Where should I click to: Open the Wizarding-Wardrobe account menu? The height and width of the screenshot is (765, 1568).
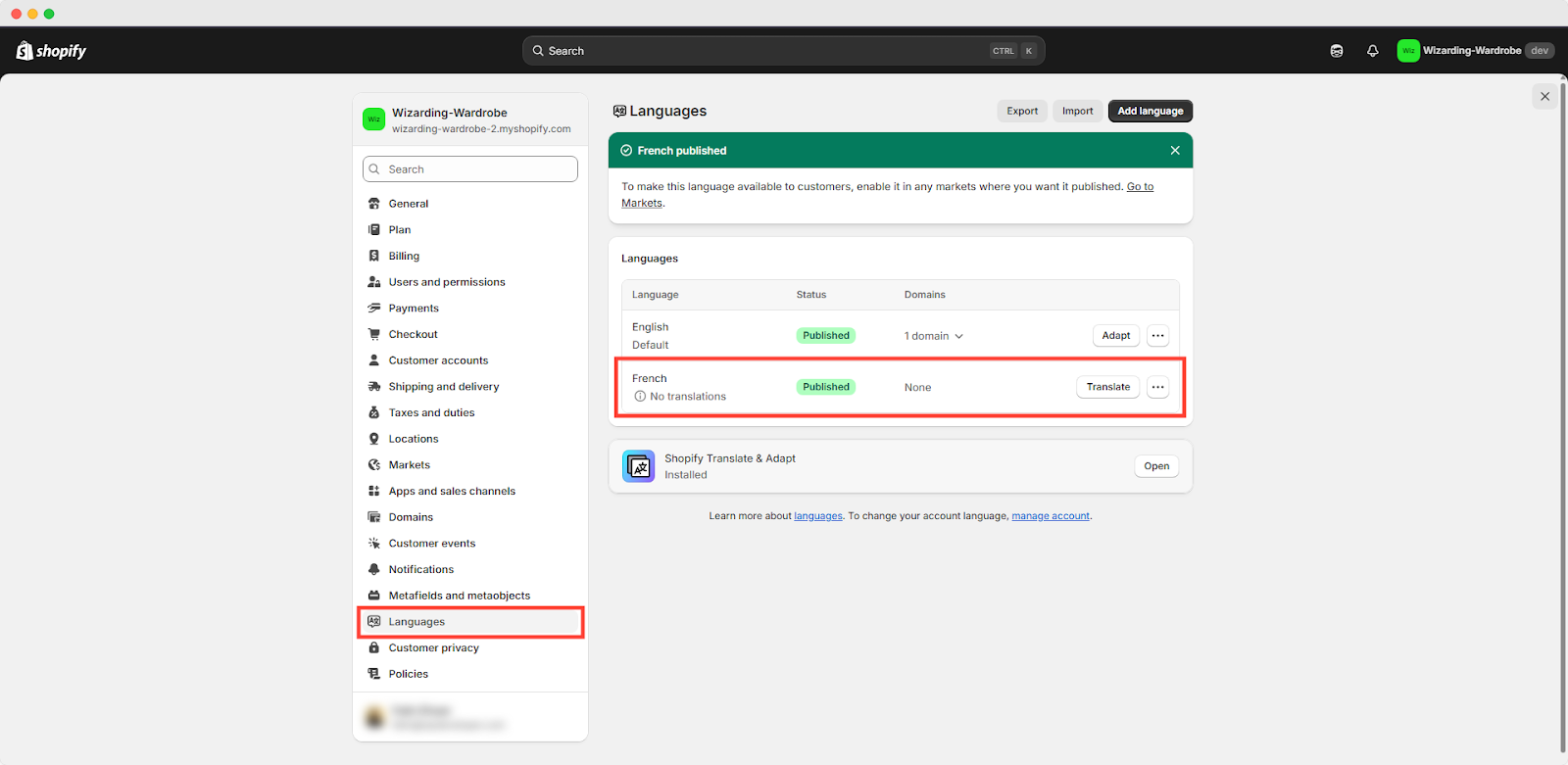point(1476,51)
